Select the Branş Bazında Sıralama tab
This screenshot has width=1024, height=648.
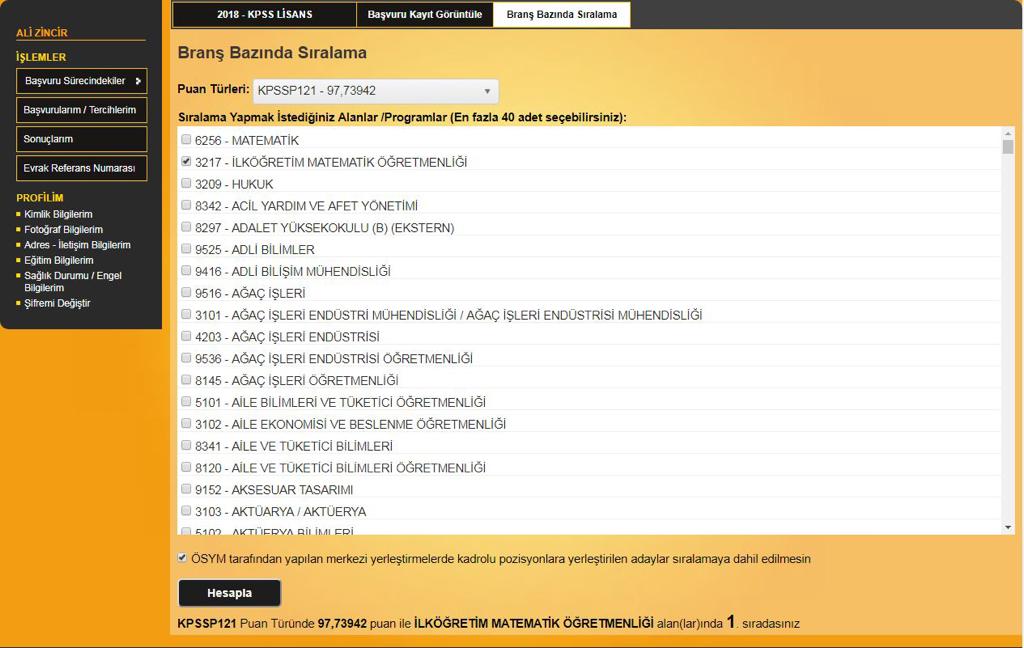pos(561,15)
